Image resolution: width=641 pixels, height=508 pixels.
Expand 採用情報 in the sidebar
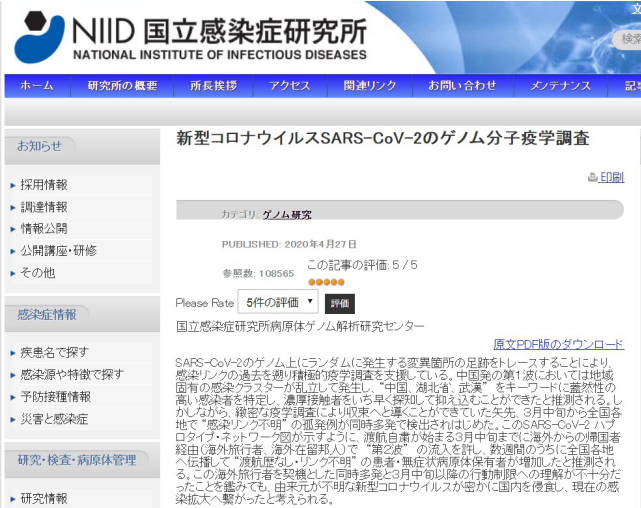coord(45,185)
